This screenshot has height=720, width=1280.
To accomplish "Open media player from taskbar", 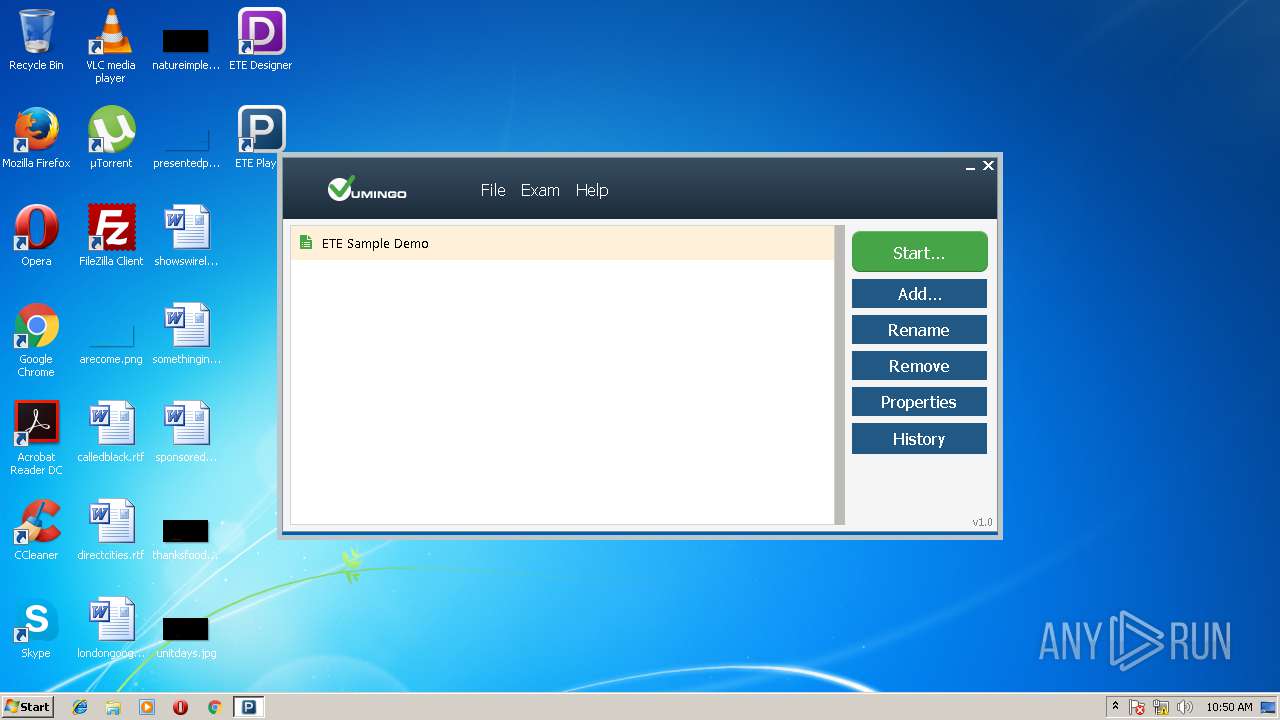I will pyautogui.click(x=147, y=707).
